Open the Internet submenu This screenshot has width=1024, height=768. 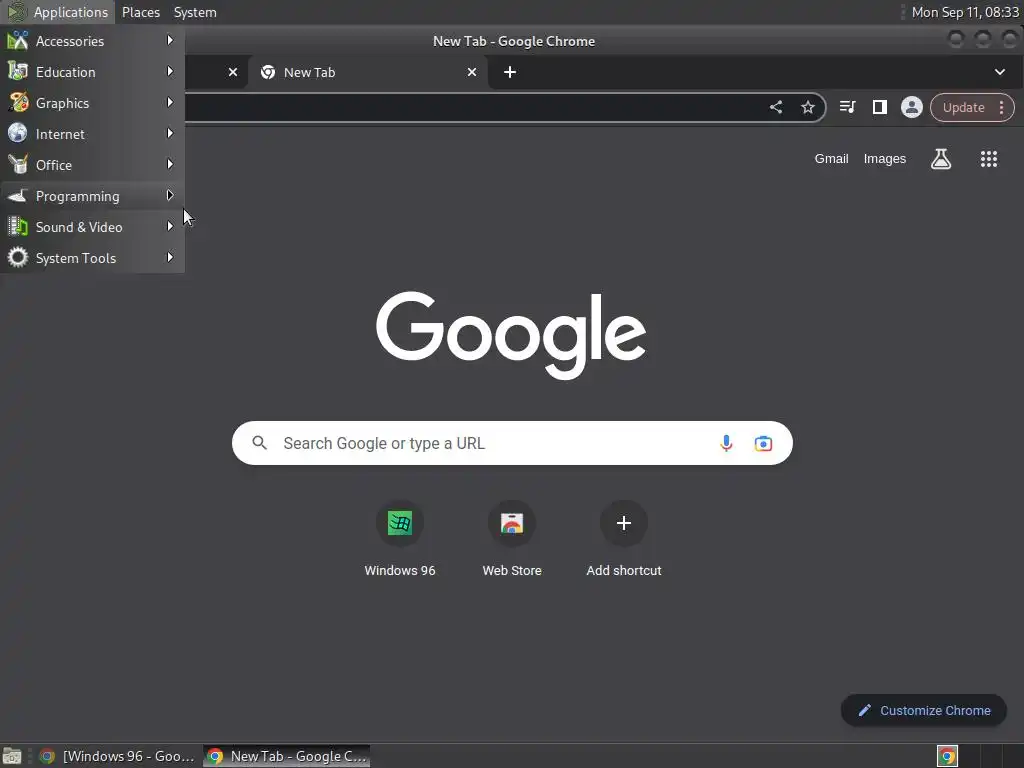click(92, 134)
